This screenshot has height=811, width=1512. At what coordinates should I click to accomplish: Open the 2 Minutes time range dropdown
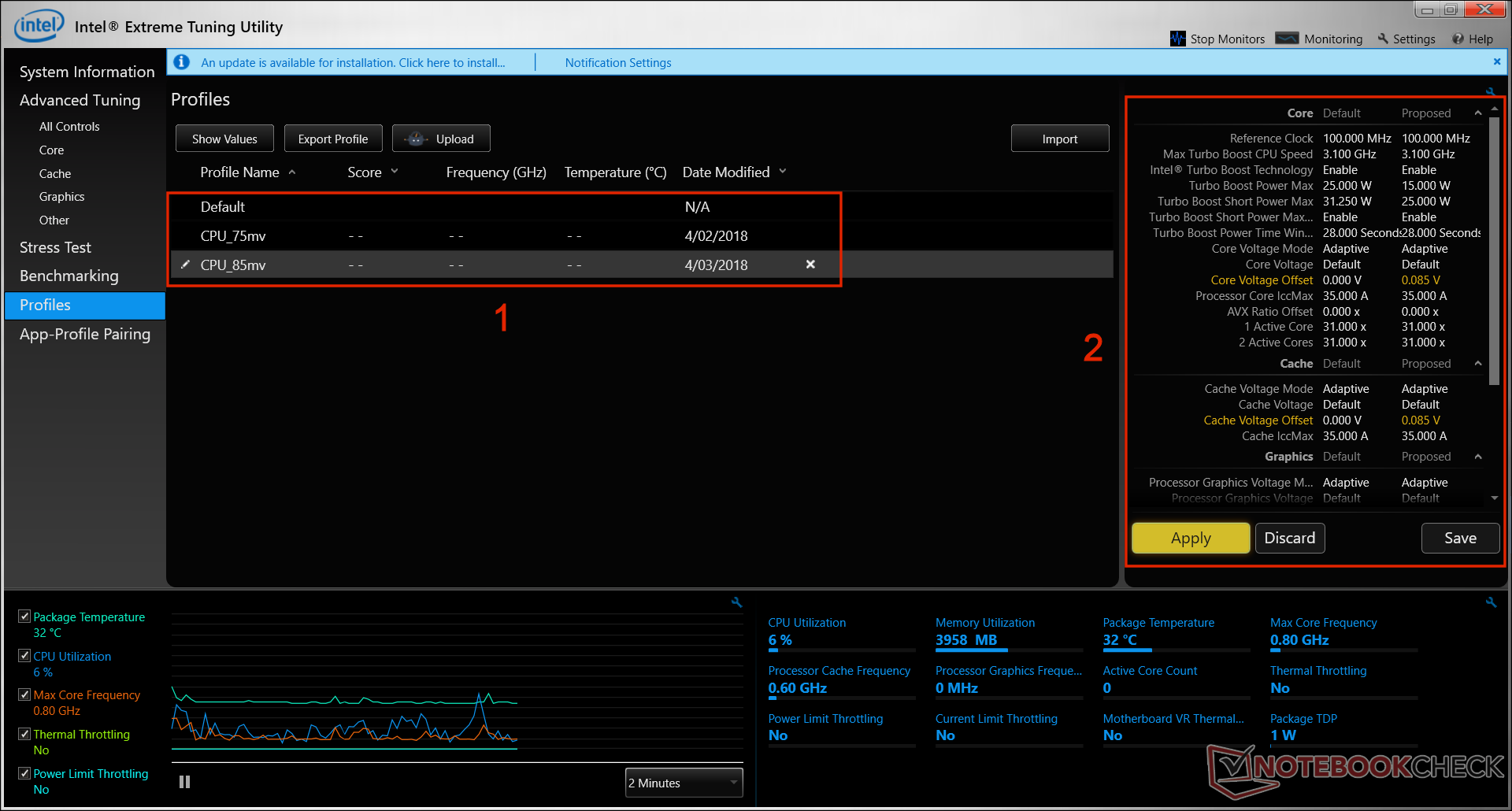(x=684, y=783)
